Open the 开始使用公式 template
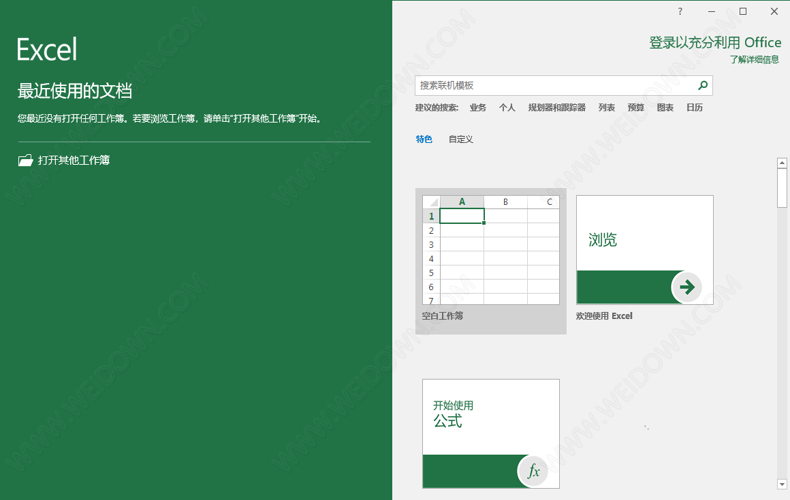The width and height of the screenshot is (790, 500). pyautogui.click(x=491, y=433)
